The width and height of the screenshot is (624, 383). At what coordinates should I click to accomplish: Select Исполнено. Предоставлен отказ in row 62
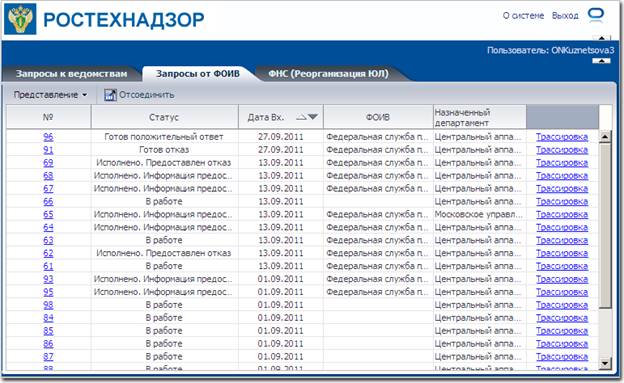point(164,253)
